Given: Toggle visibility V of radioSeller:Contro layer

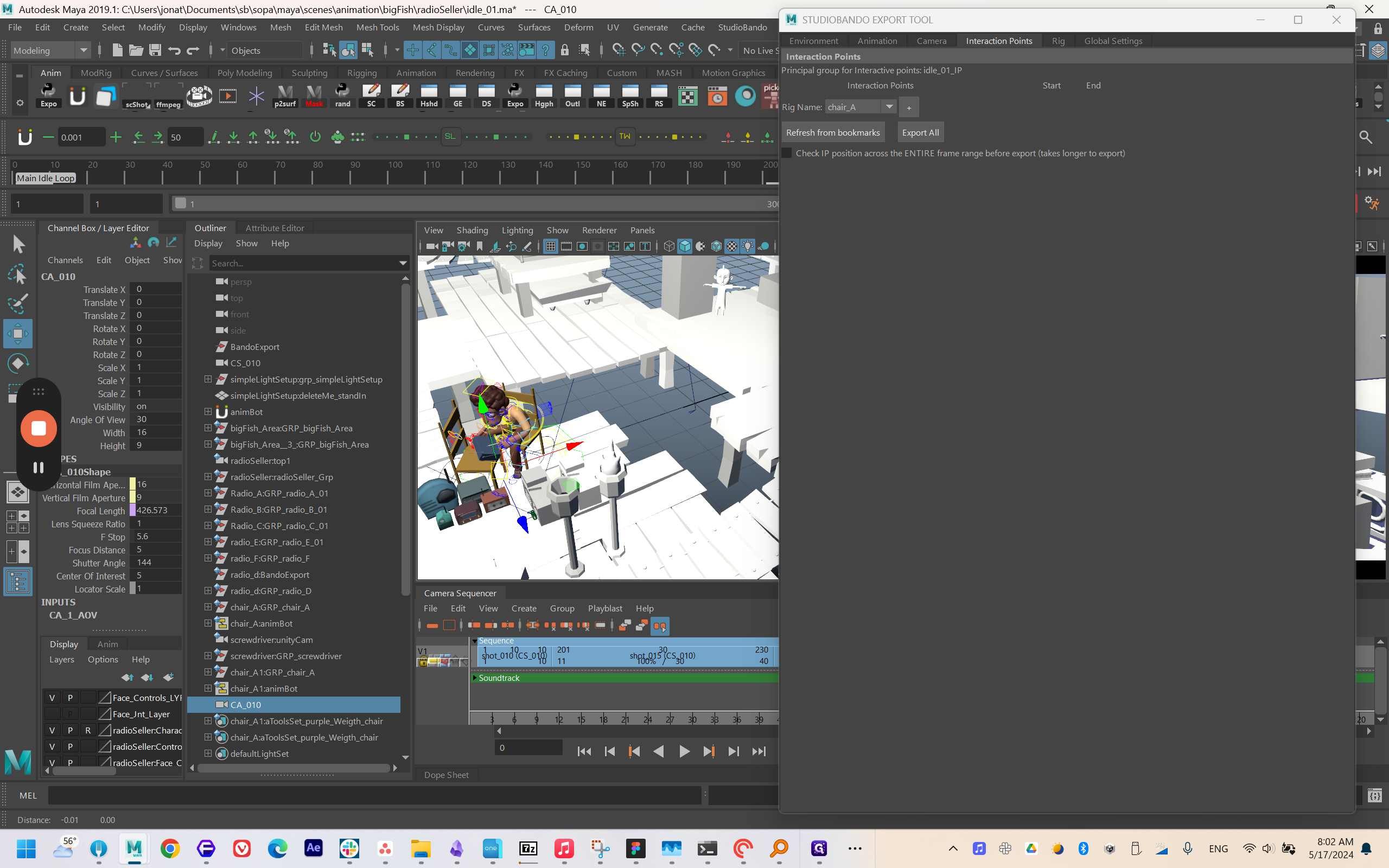Looking at the screenshot, I should (52, 746).
